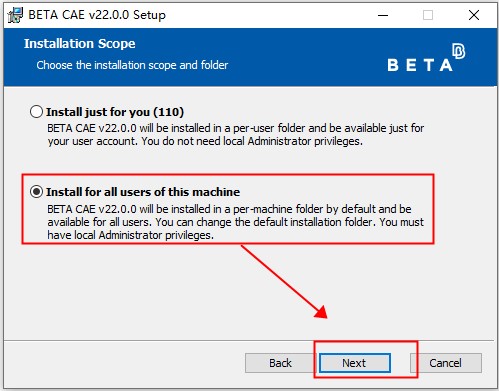Select 'Install for all users of this machine' radio
The width and height of the screenshot is (499, 391).
coord(36,192)
